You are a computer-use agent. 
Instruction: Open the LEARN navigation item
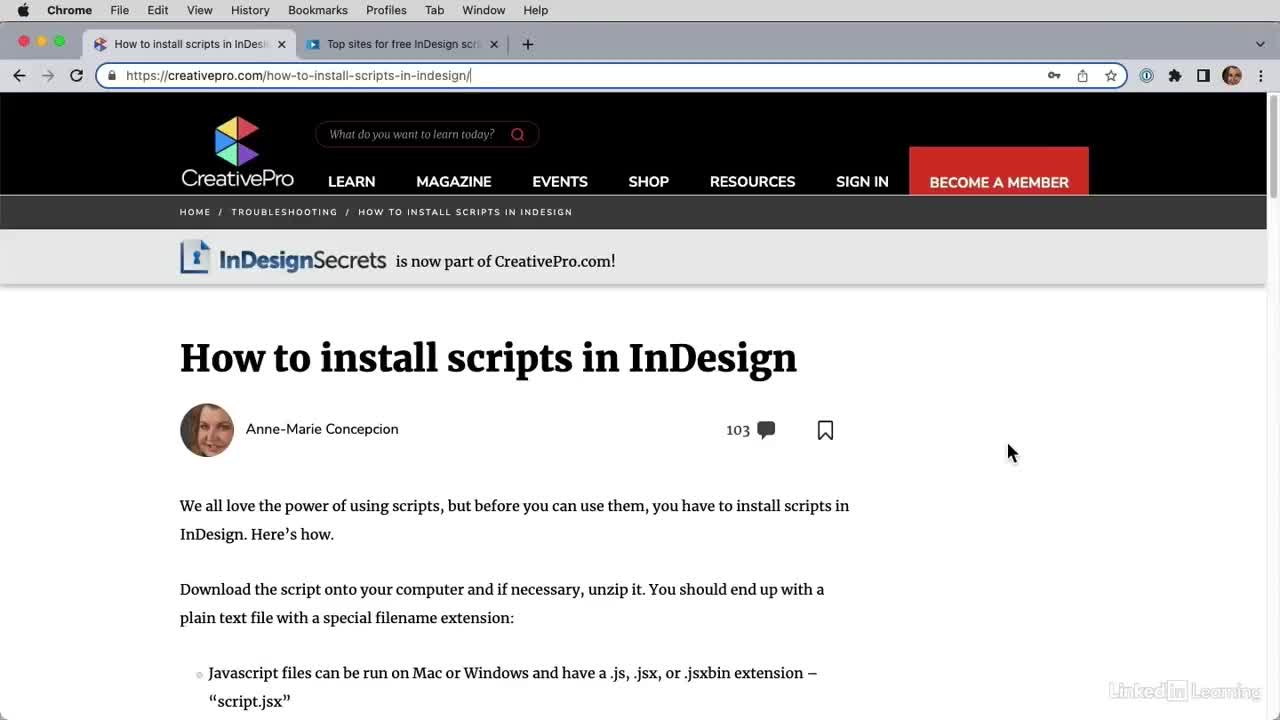click(352, 182)
